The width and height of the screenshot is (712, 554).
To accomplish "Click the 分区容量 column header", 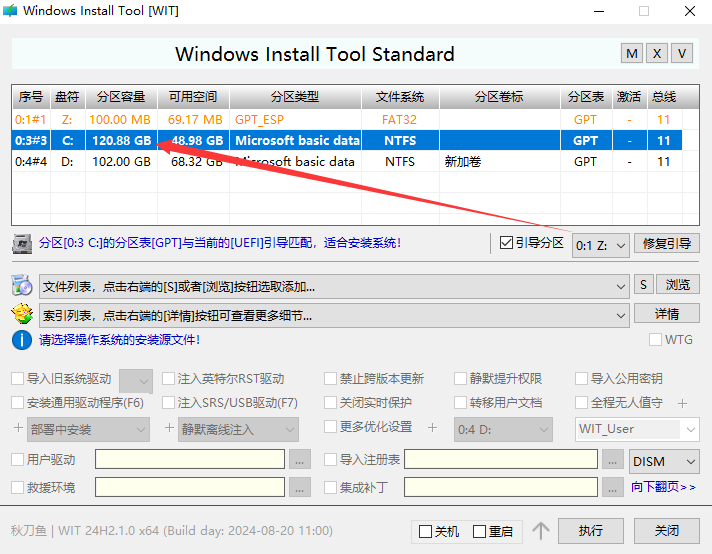I will [x=121, y=97].
